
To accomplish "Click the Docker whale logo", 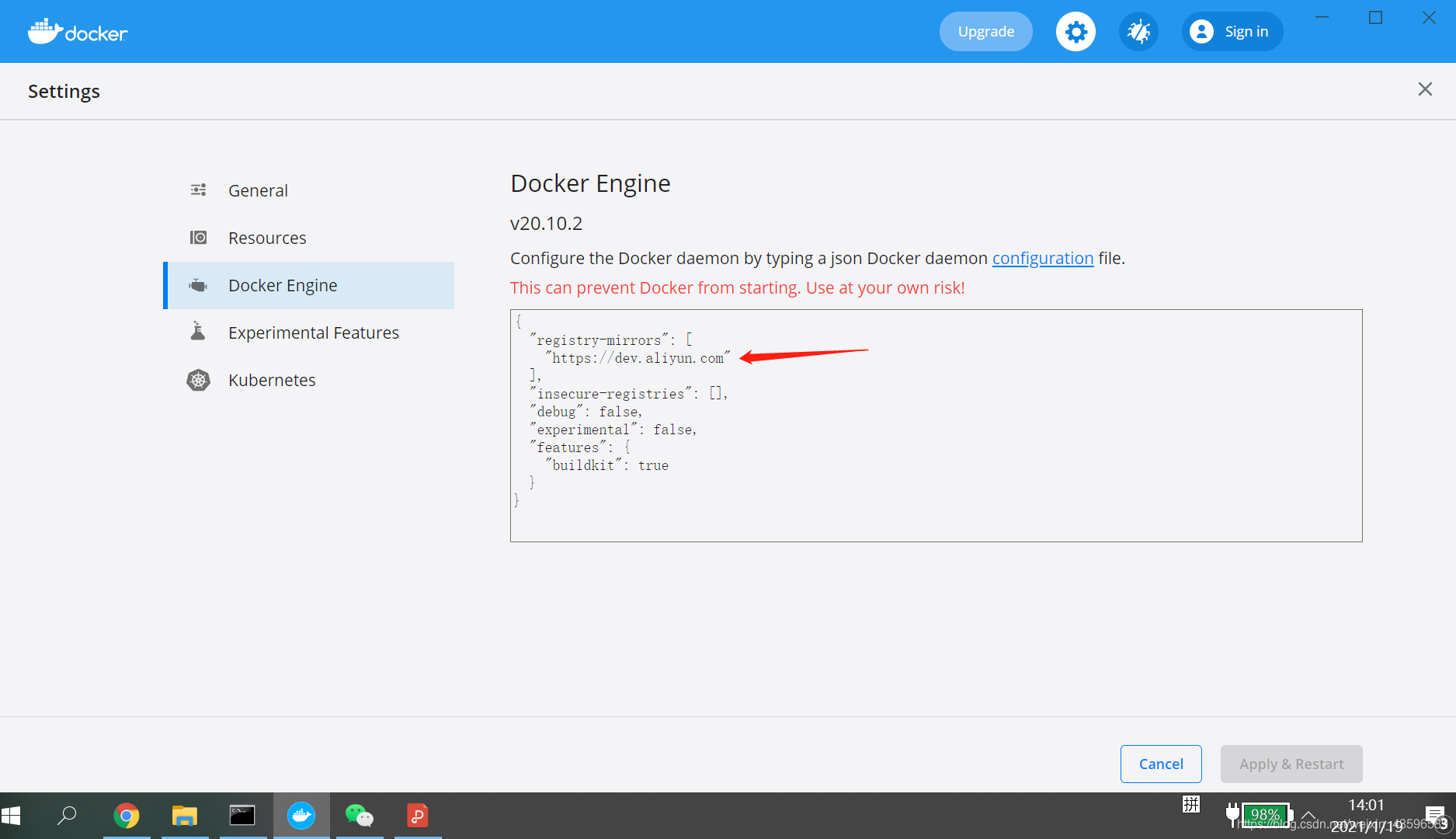I will point(78,32).
